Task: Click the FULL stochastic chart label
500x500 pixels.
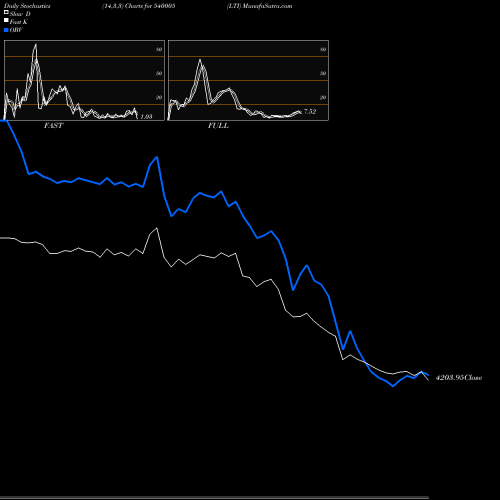Action: 218,126
